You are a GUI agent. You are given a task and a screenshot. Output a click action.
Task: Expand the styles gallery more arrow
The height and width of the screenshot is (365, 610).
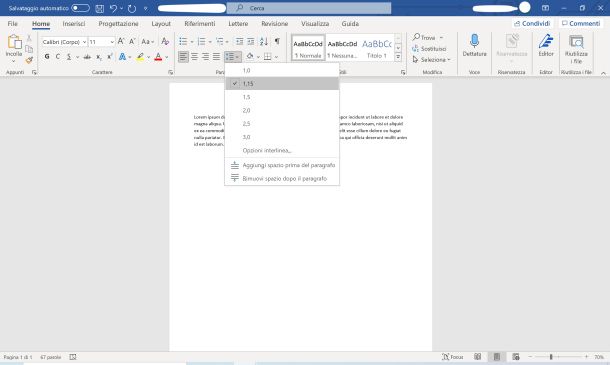398,57
